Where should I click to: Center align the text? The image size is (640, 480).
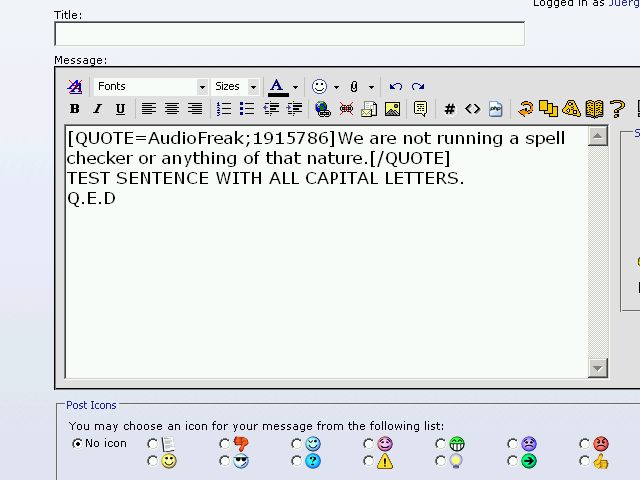tap(172, 109)
